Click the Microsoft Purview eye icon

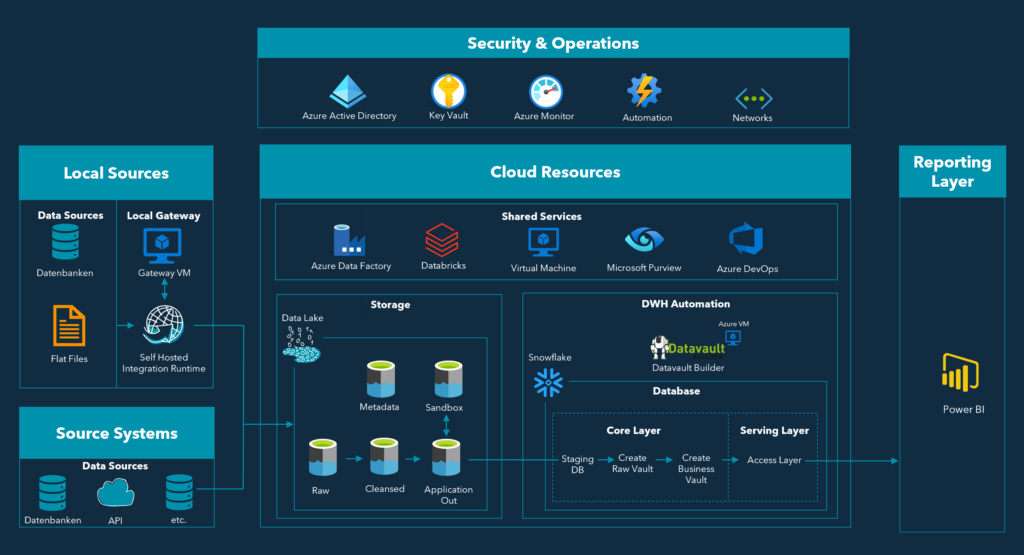(644, 240)
